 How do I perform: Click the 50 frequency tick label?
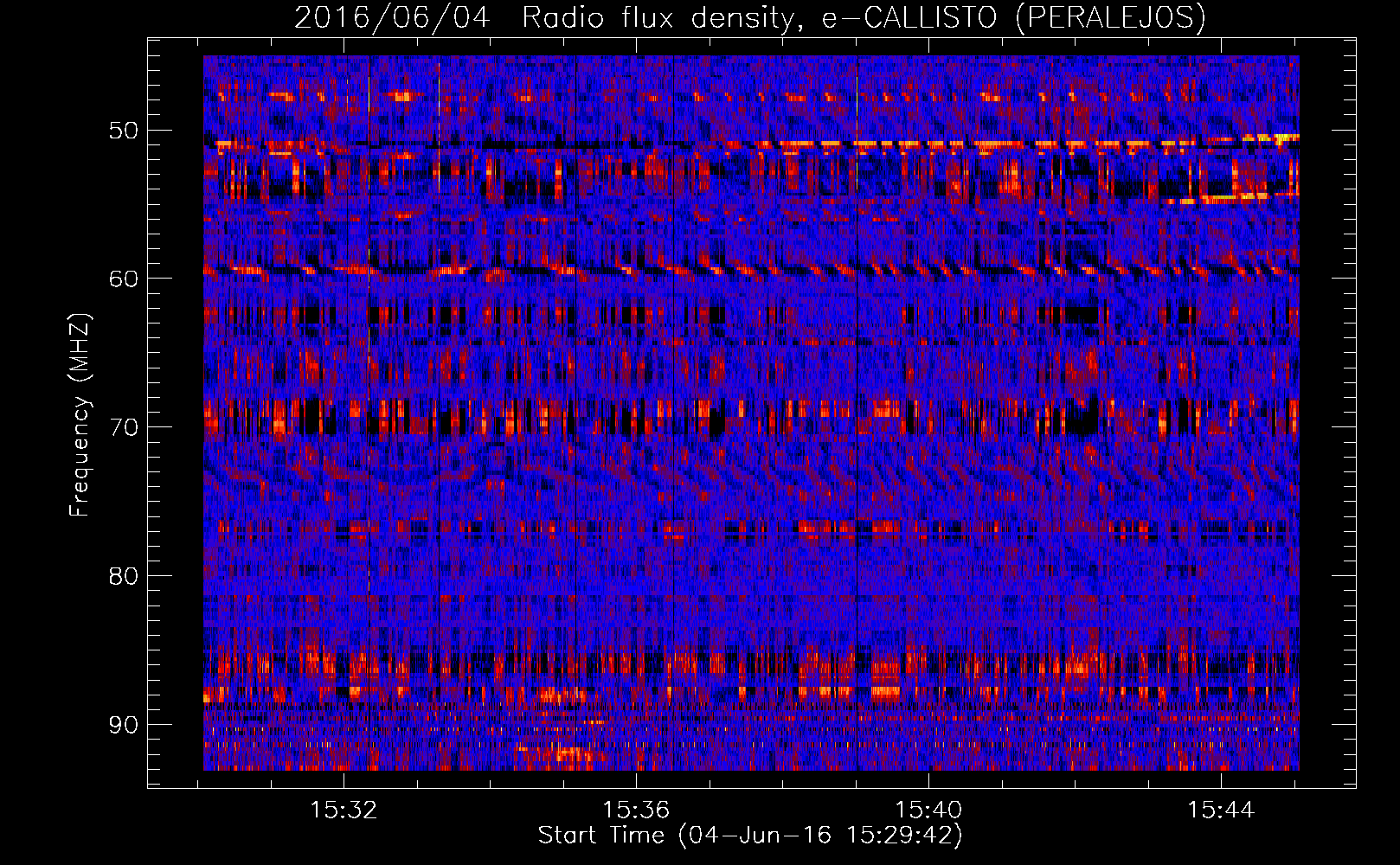tap(124, 131)
